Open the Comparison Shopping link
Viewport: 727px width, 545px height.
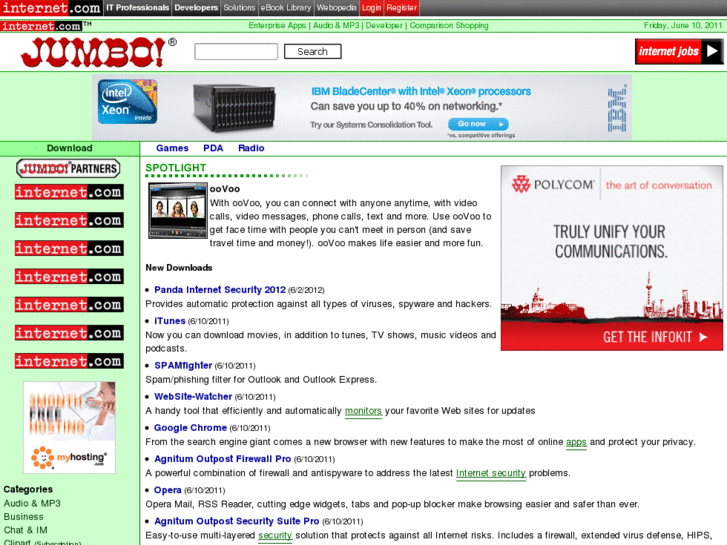point(449,26)
